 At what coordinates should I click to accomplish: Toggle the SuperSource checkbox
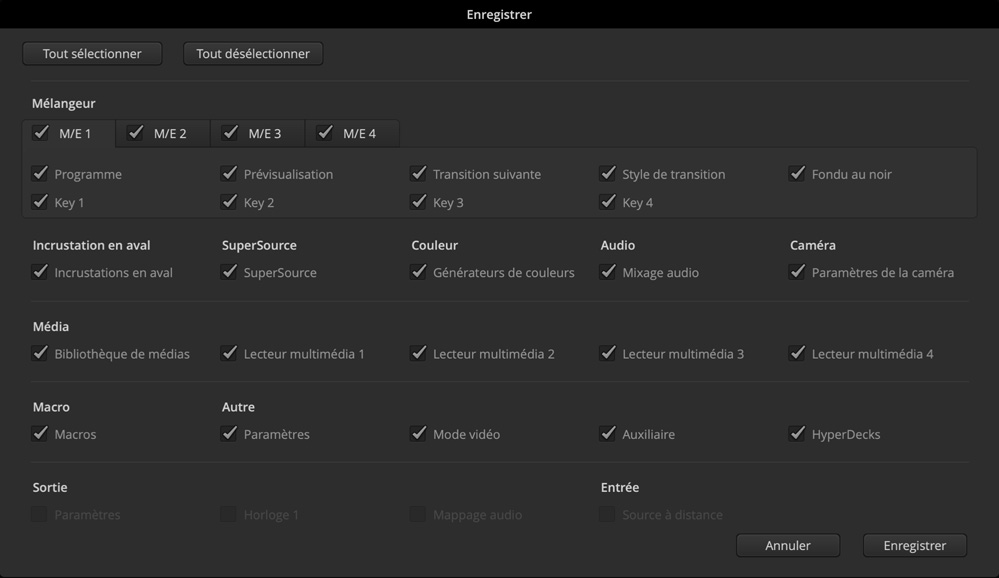tap(229, 272)
